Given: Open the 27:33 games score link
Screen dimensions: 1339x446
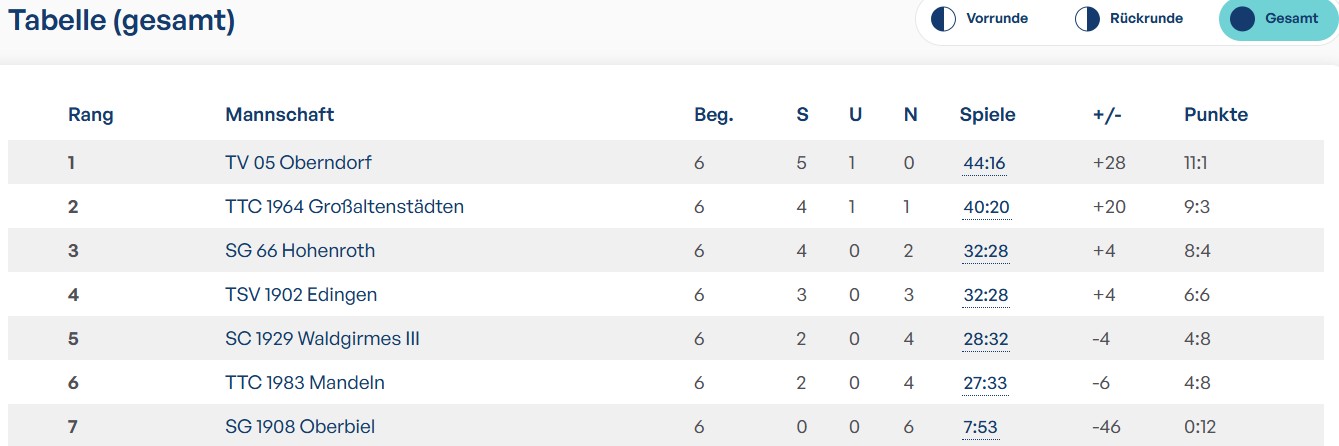Looking at the screenshot, I should [x=985, y=383].
